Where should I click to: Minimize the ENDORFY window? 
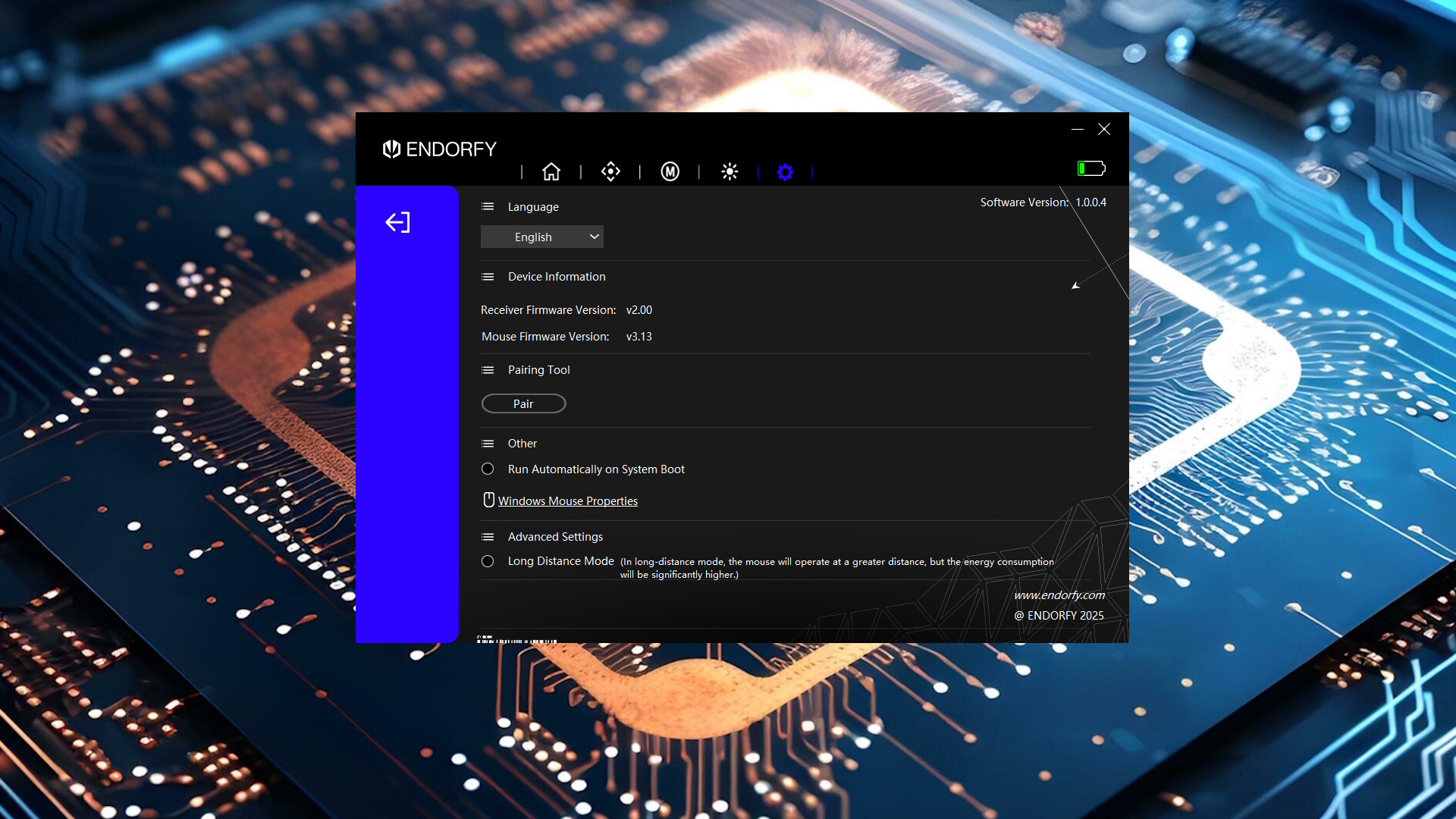1077,129
